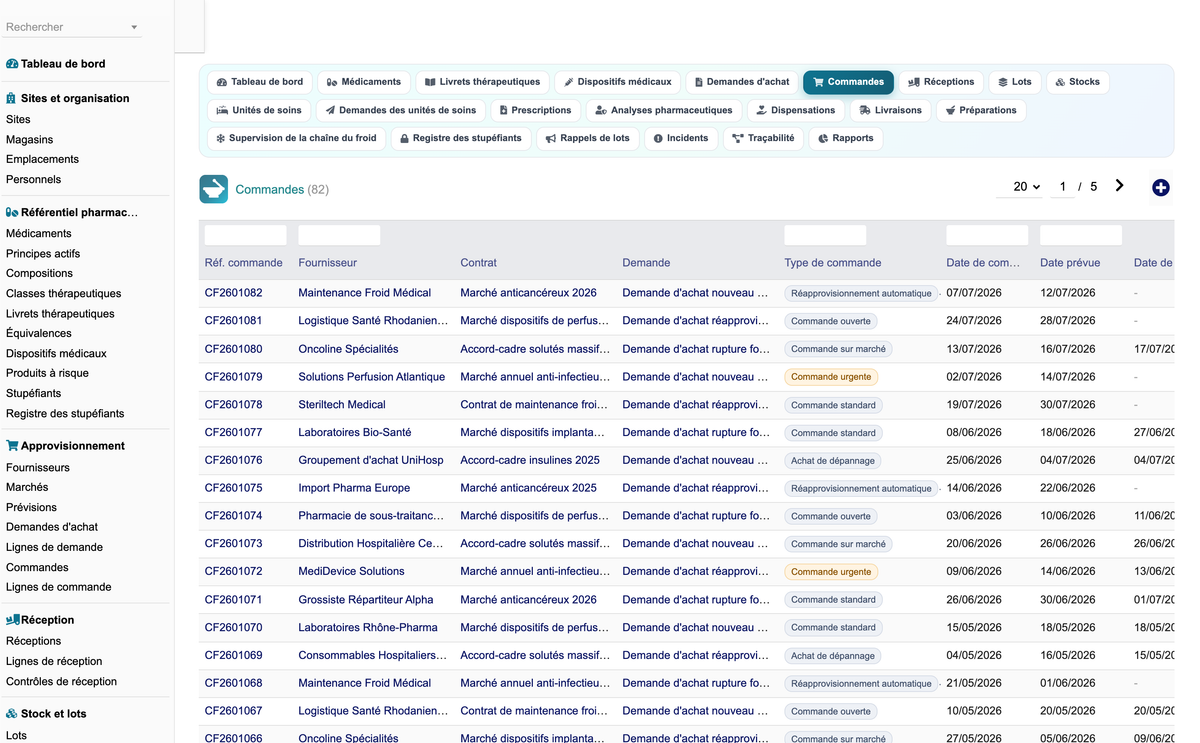
Task: Open Marché anticancéreux 2025 contract link
Action: pyautogui.click(x=528, y=488)
